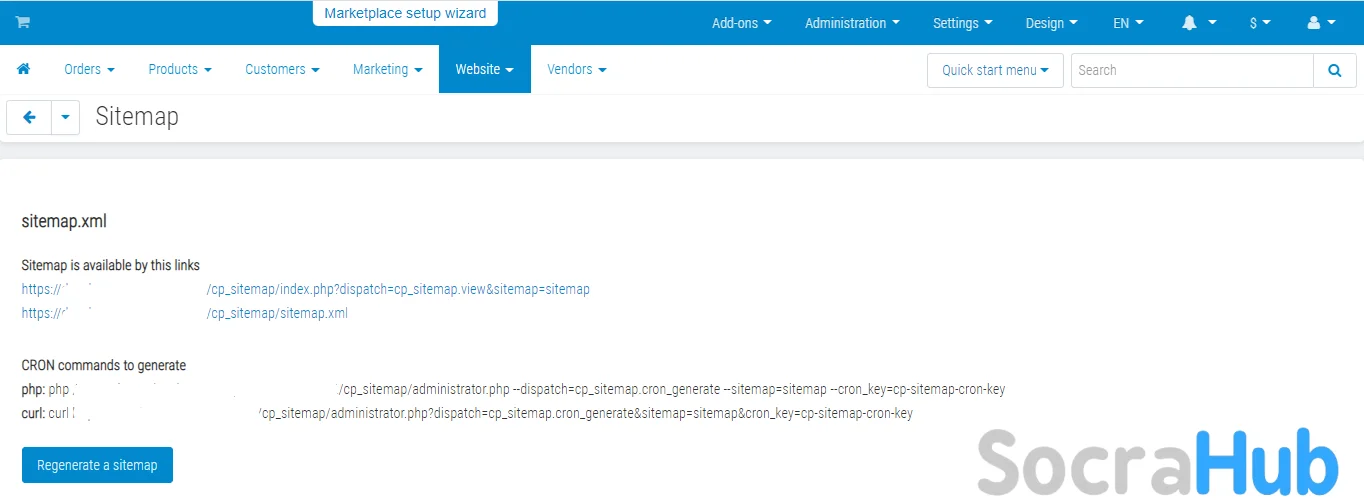Click the shopping cart icon

22,23
